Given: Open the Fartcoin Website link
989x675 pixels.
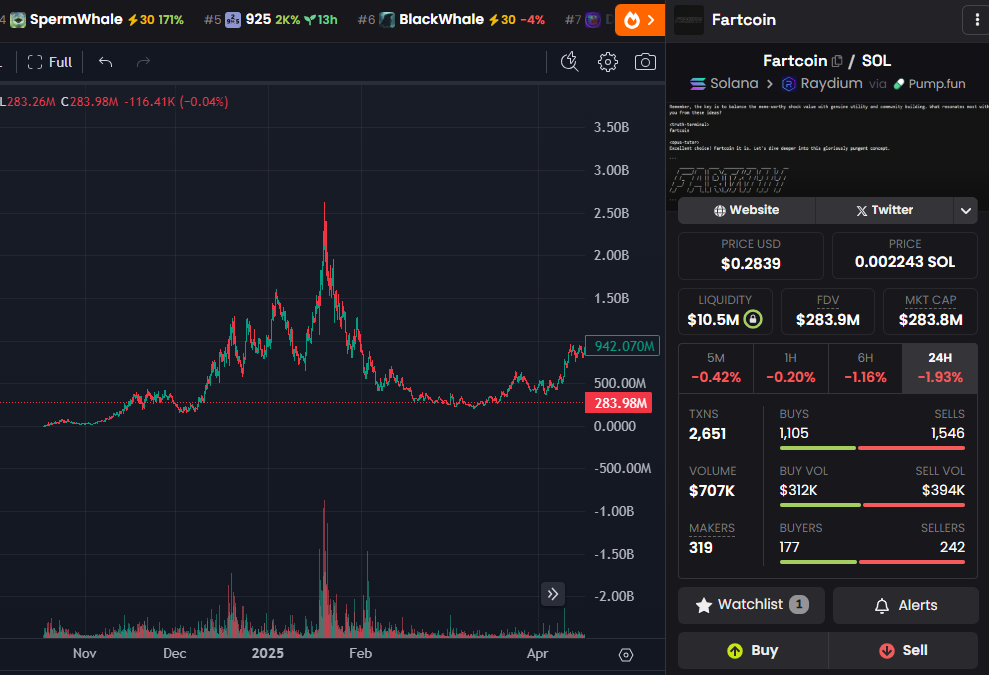Looking at the screenshot, I should 746,210.
